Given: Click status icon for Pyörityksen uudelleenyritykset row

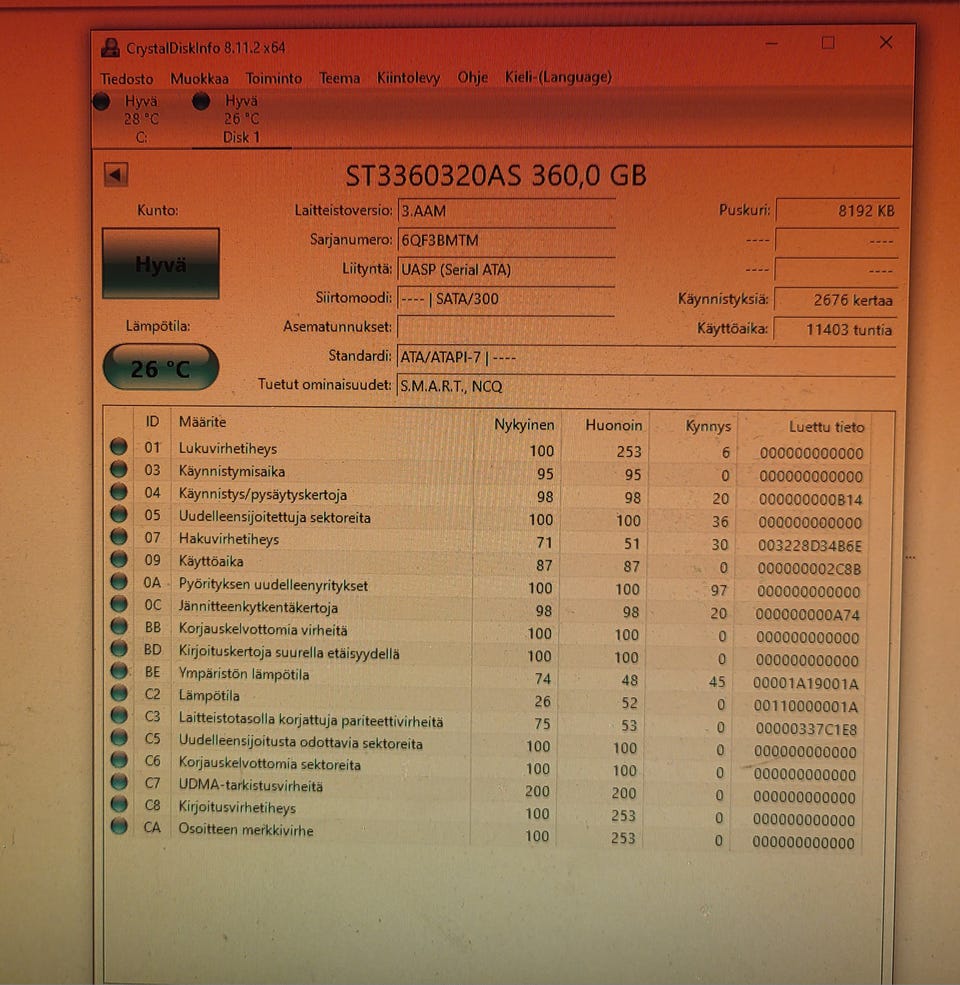Looking at the screenshot, I should point(119,582).
